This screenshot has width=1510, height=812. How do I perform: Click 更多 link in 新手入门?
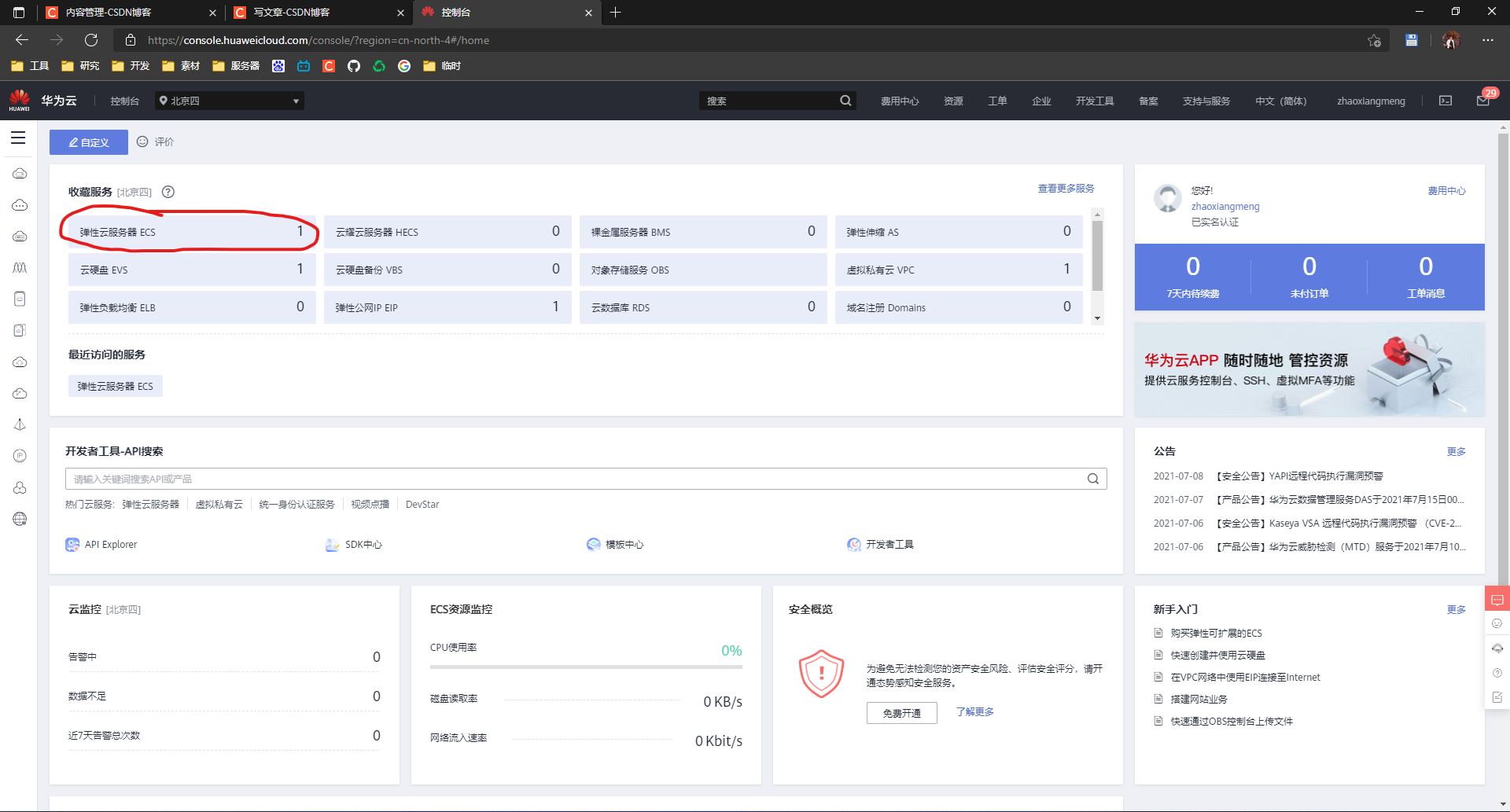[1456, 610]
